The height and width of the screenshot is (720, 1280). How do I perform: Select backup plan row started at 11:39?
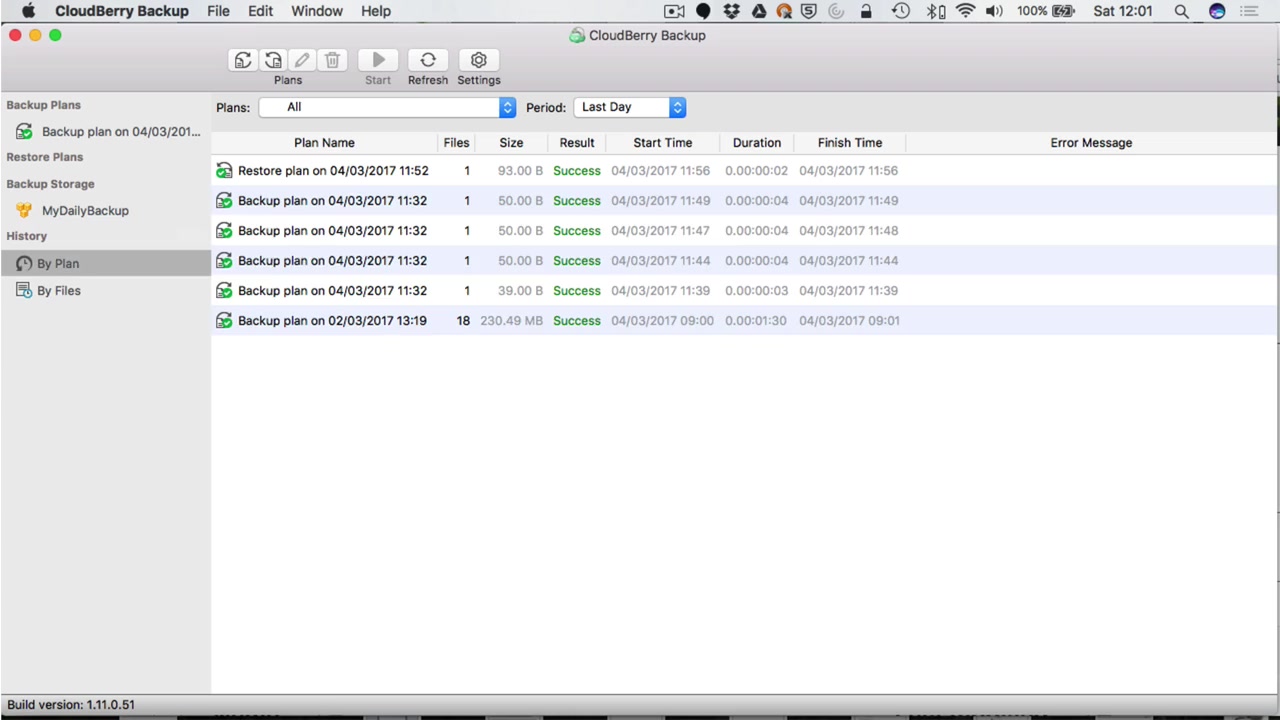[x=744, y=291]
